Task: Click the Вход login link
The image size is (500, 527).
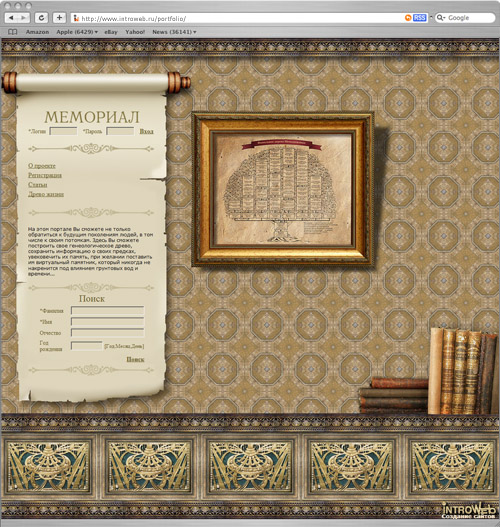Action: pyautogui.click(x=147, y=131)
